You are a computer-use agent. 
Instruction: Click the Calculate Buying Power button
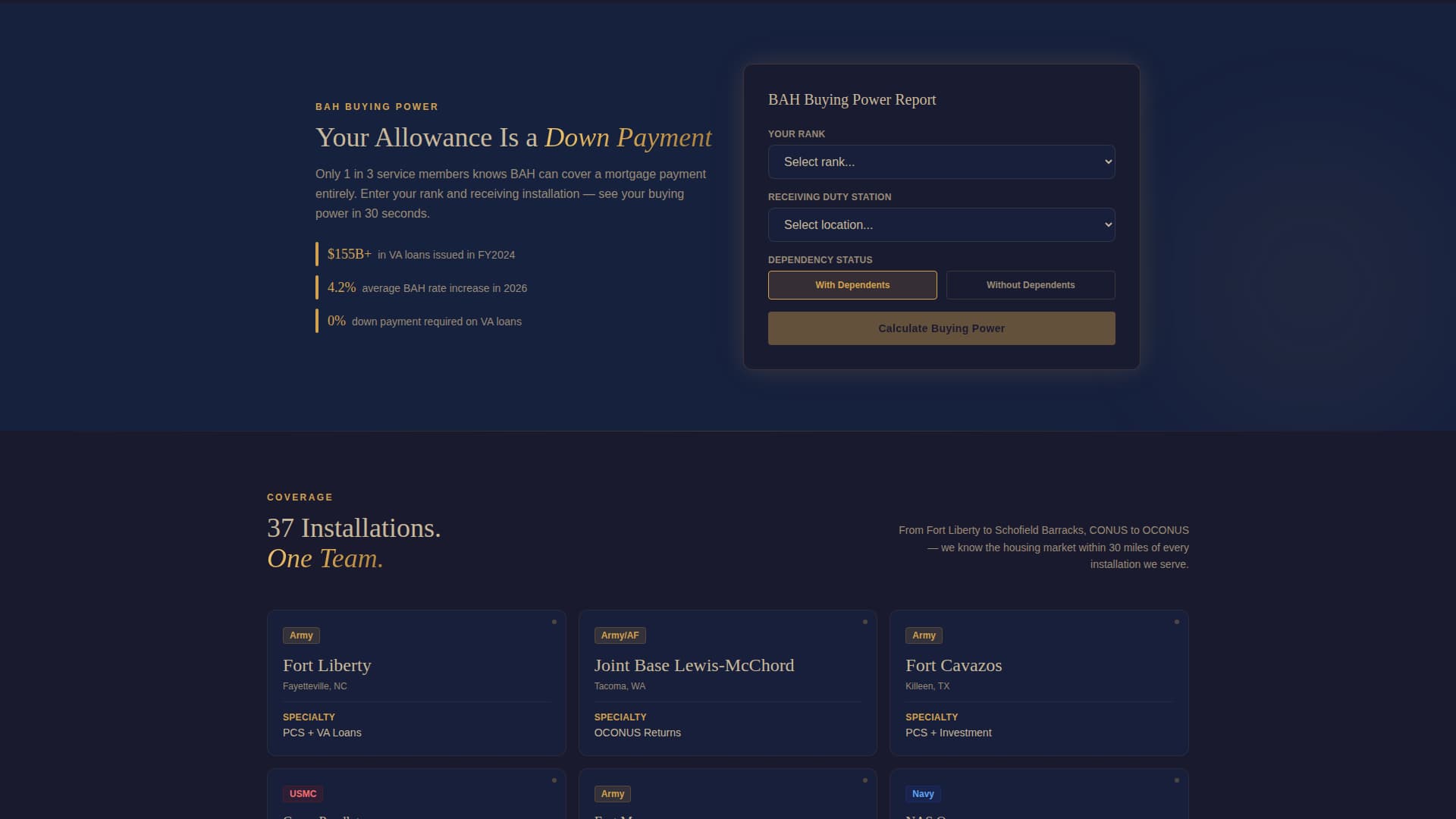(941, 328)
